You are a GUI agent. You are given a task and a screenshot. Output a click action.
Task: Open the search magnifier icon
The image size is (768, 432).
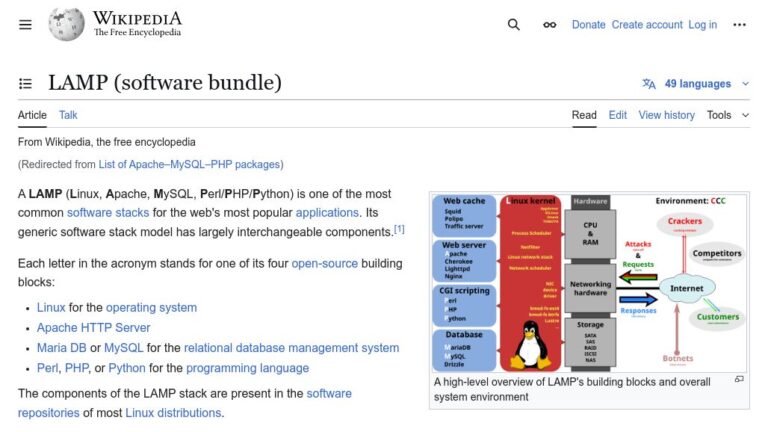point(513,24)
